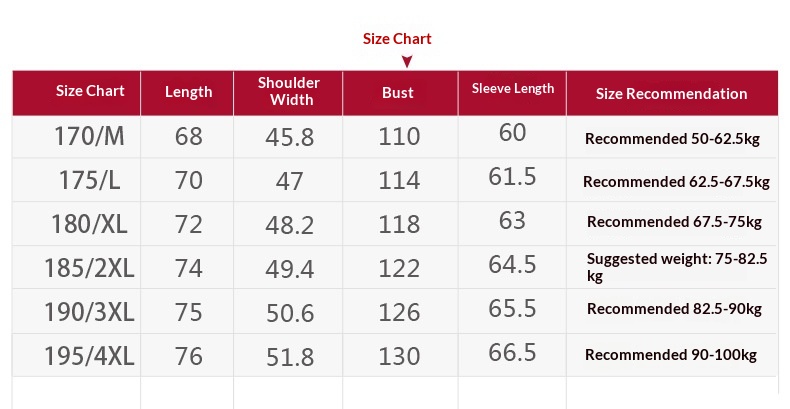Screen dimensions: 790x409
Task: Click the Recommended 90-100kg text
Action: pyautogui.click(x=671, y=355)
